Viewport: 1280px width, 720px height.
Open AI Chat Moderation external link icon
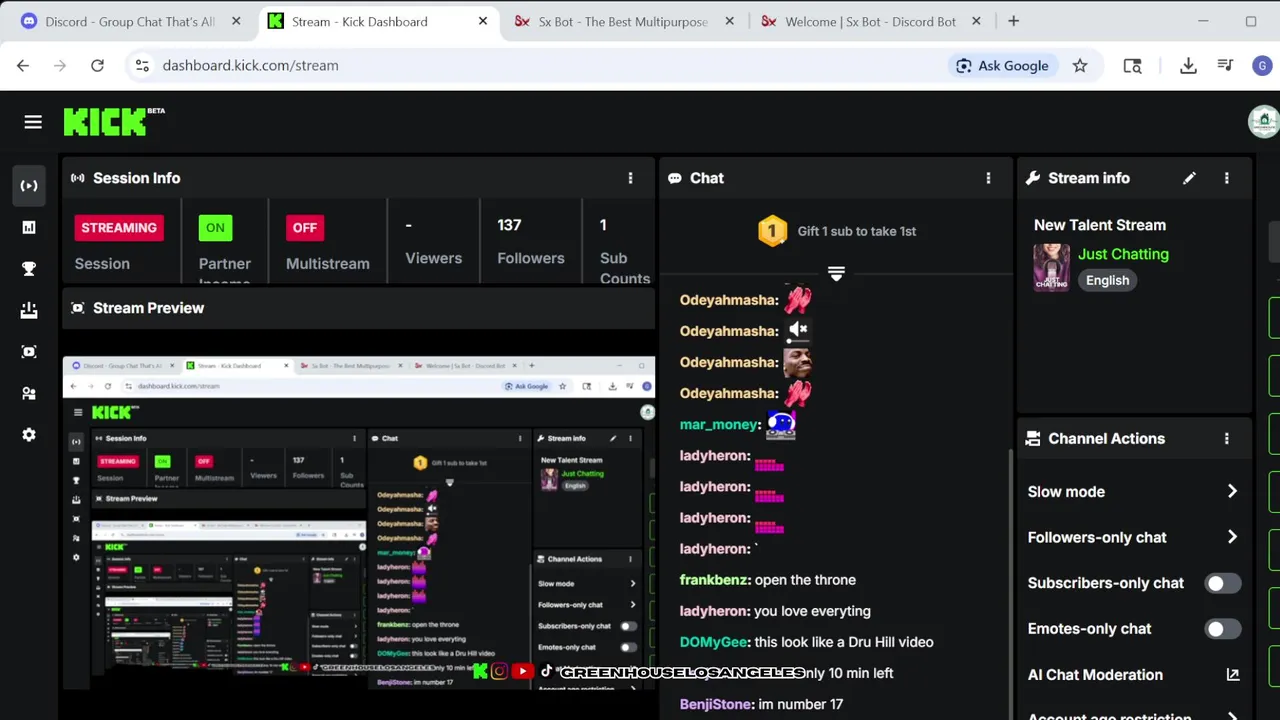click(1233, 675)
